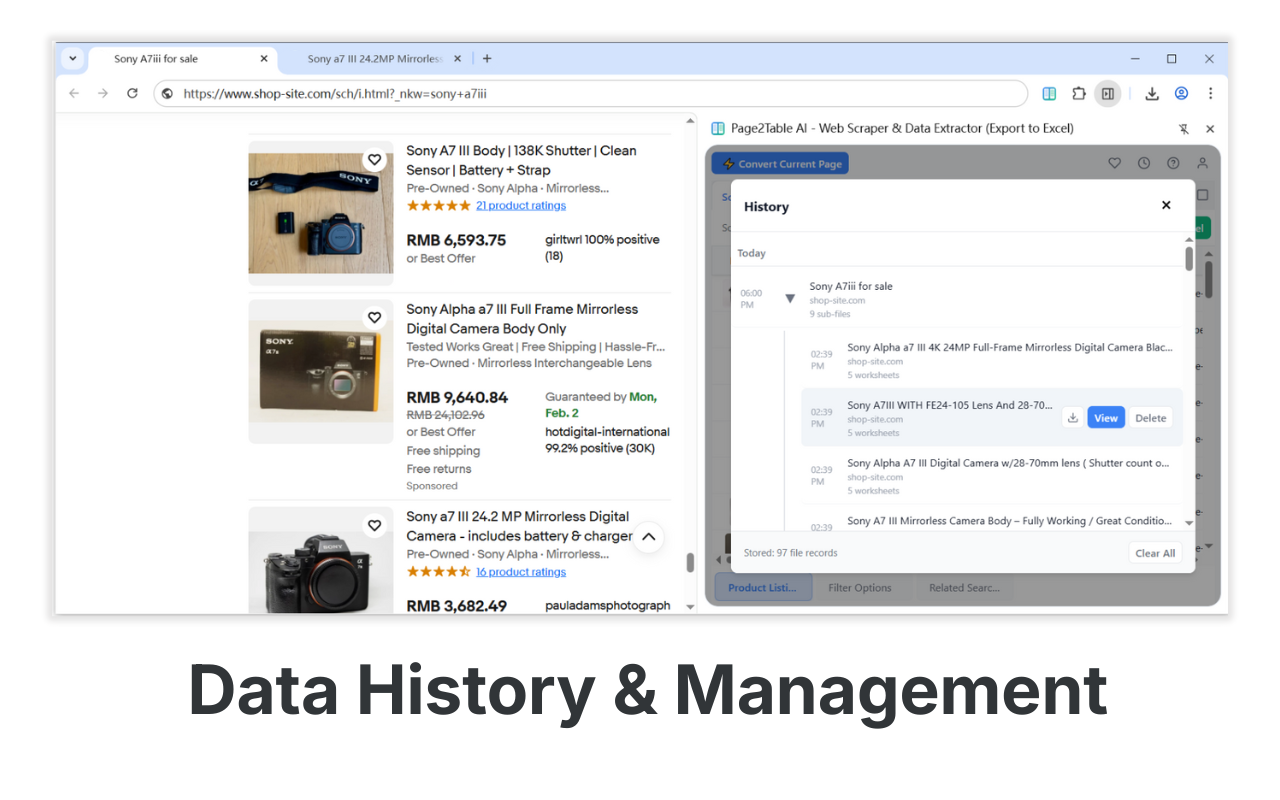Select the Filter Options worksheet tab
Screen dimensions: 1280x800
pos(860,588)
